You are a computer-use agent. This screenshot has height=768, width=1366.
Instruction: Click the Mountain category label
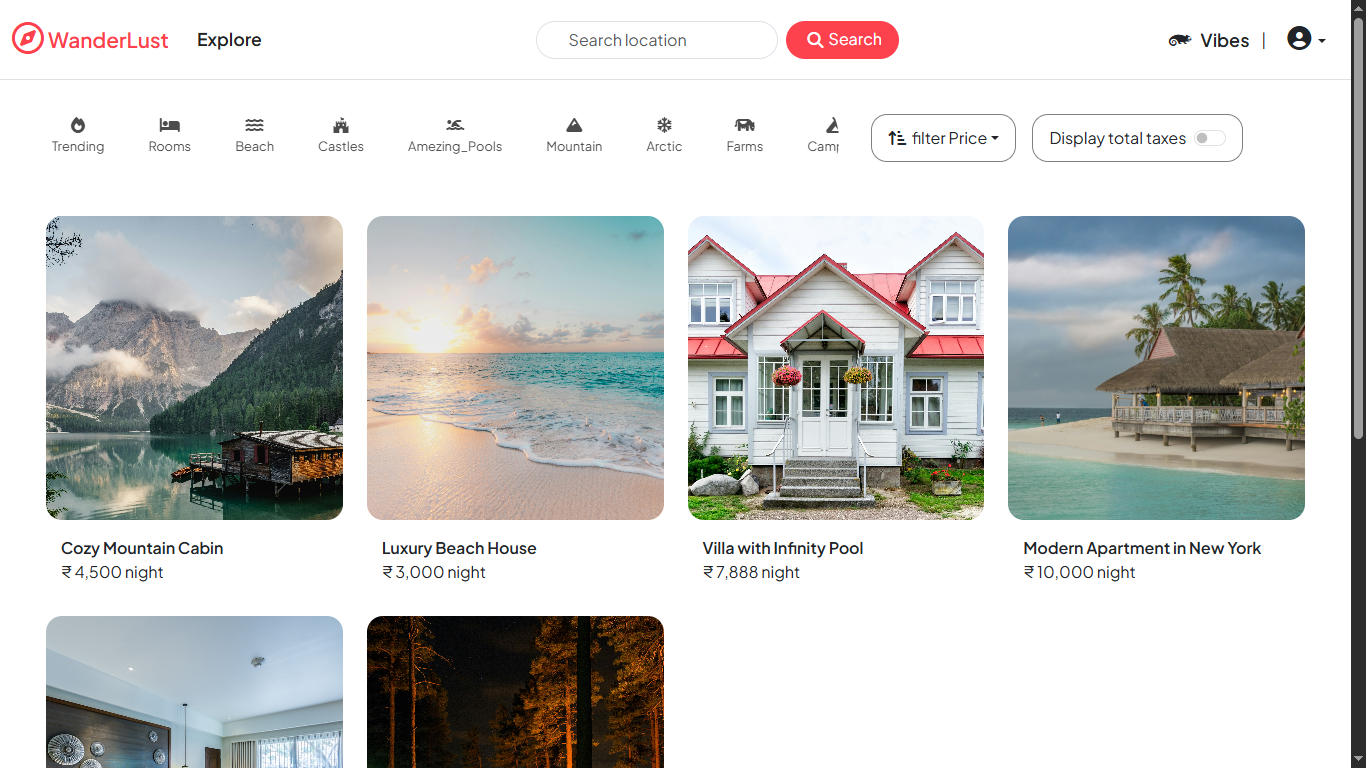pos(574,147)
